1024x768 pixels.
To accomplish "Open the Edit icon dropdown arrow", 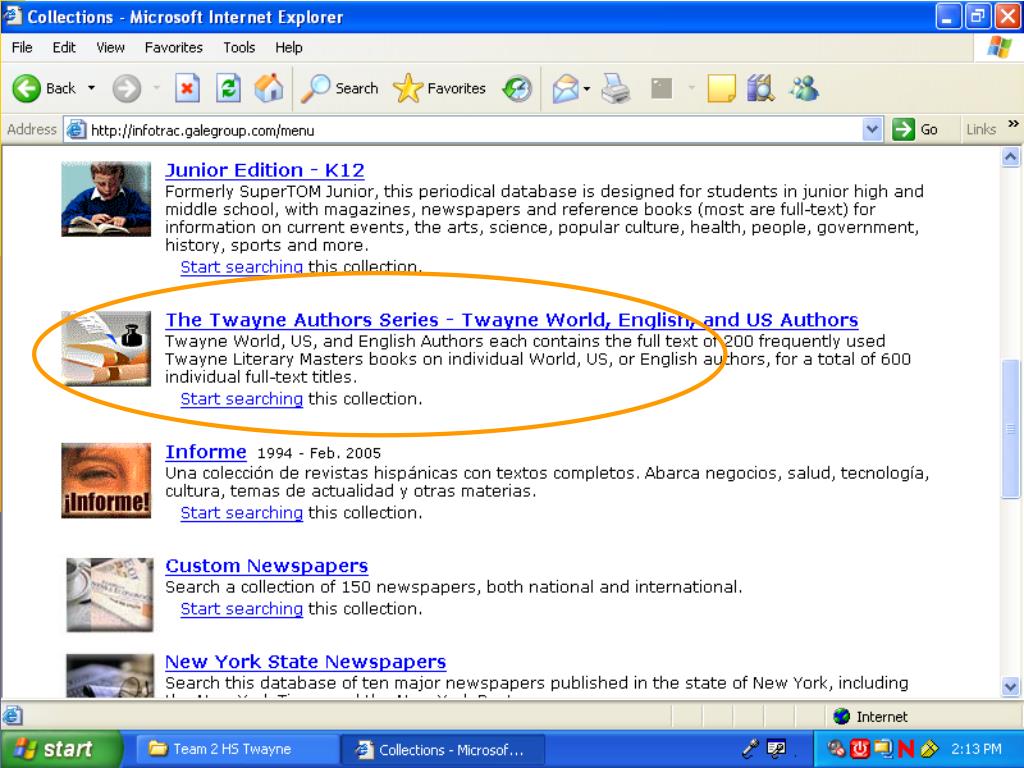I will point(692,88).
